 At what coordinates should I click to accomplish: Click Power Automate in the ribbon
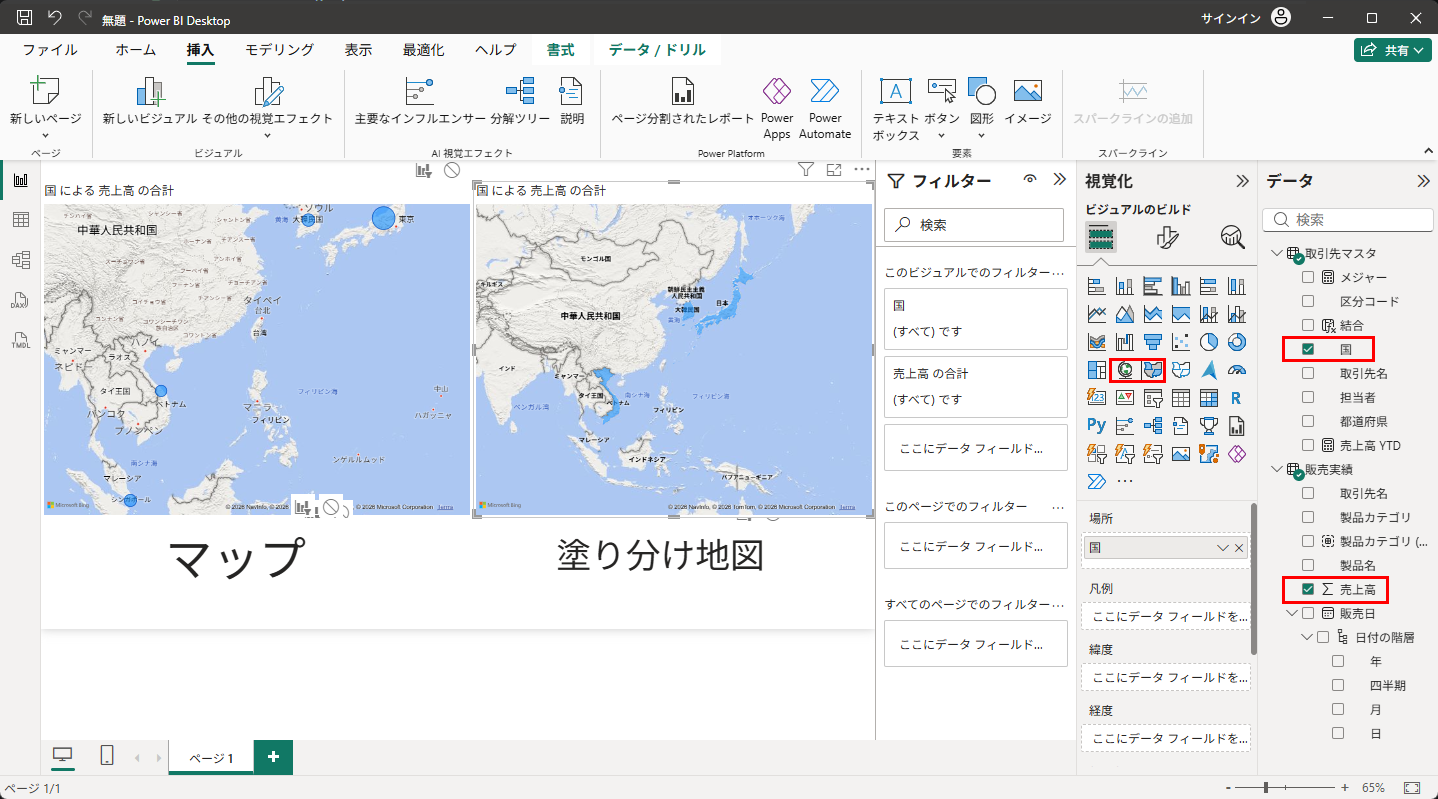[825, 108]
